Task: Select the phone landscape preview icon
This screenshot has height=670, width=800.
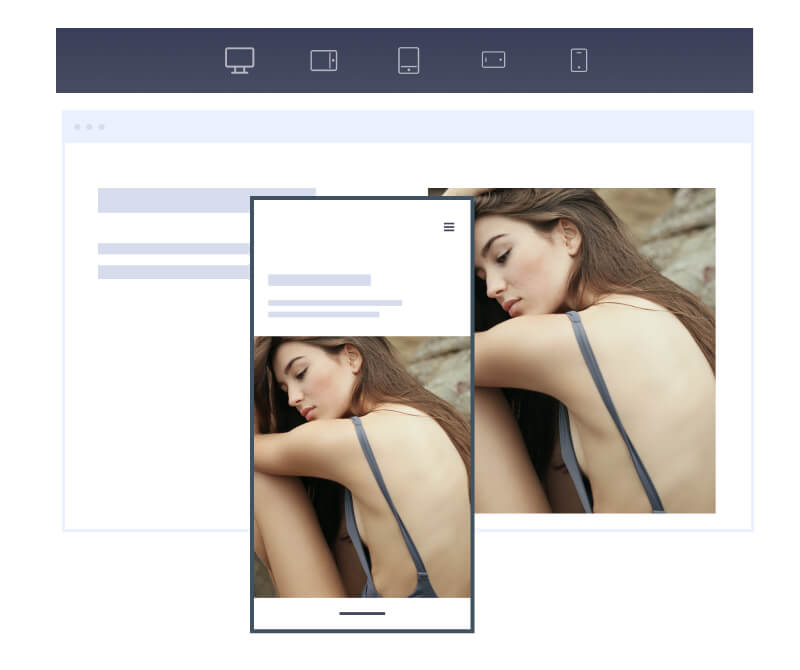Action: pos(492,60)
